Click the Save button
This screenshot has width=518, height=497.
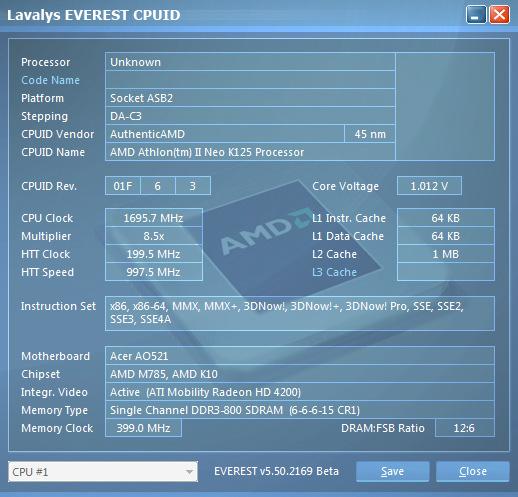click(x=392, y=472)
